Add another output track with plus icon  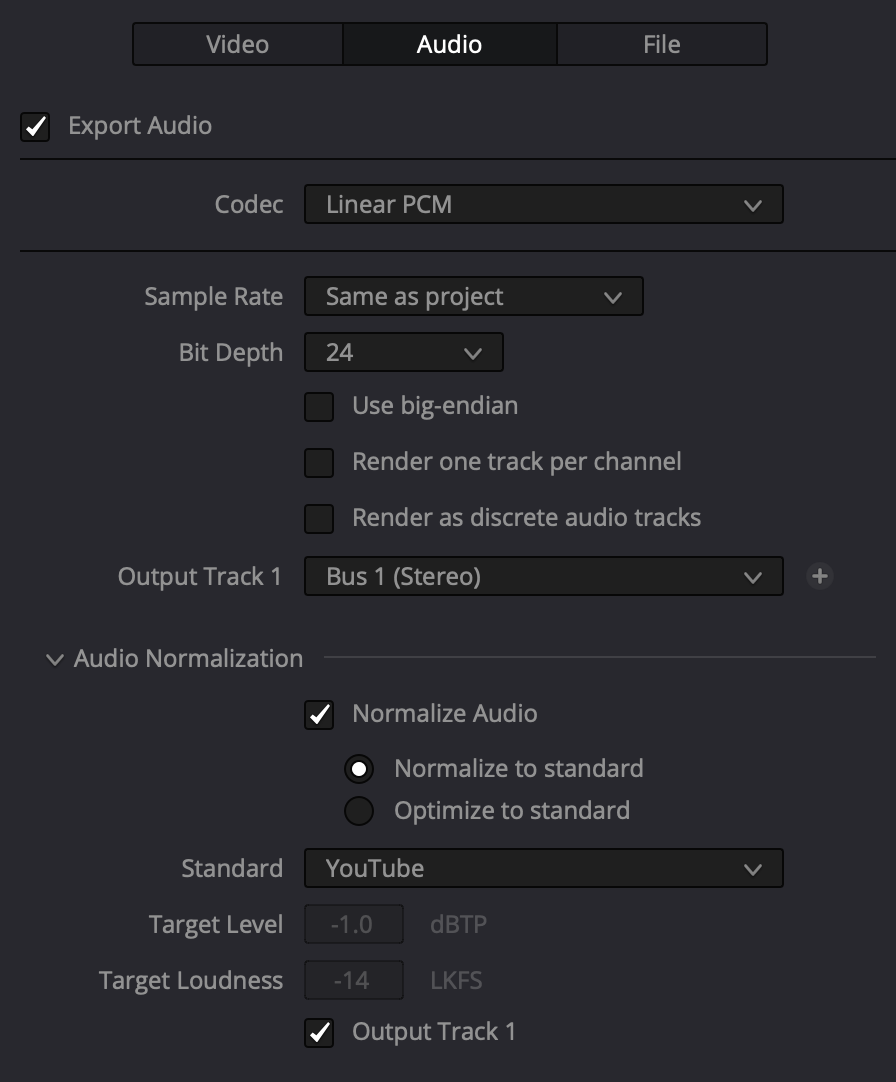coord(820,576)
